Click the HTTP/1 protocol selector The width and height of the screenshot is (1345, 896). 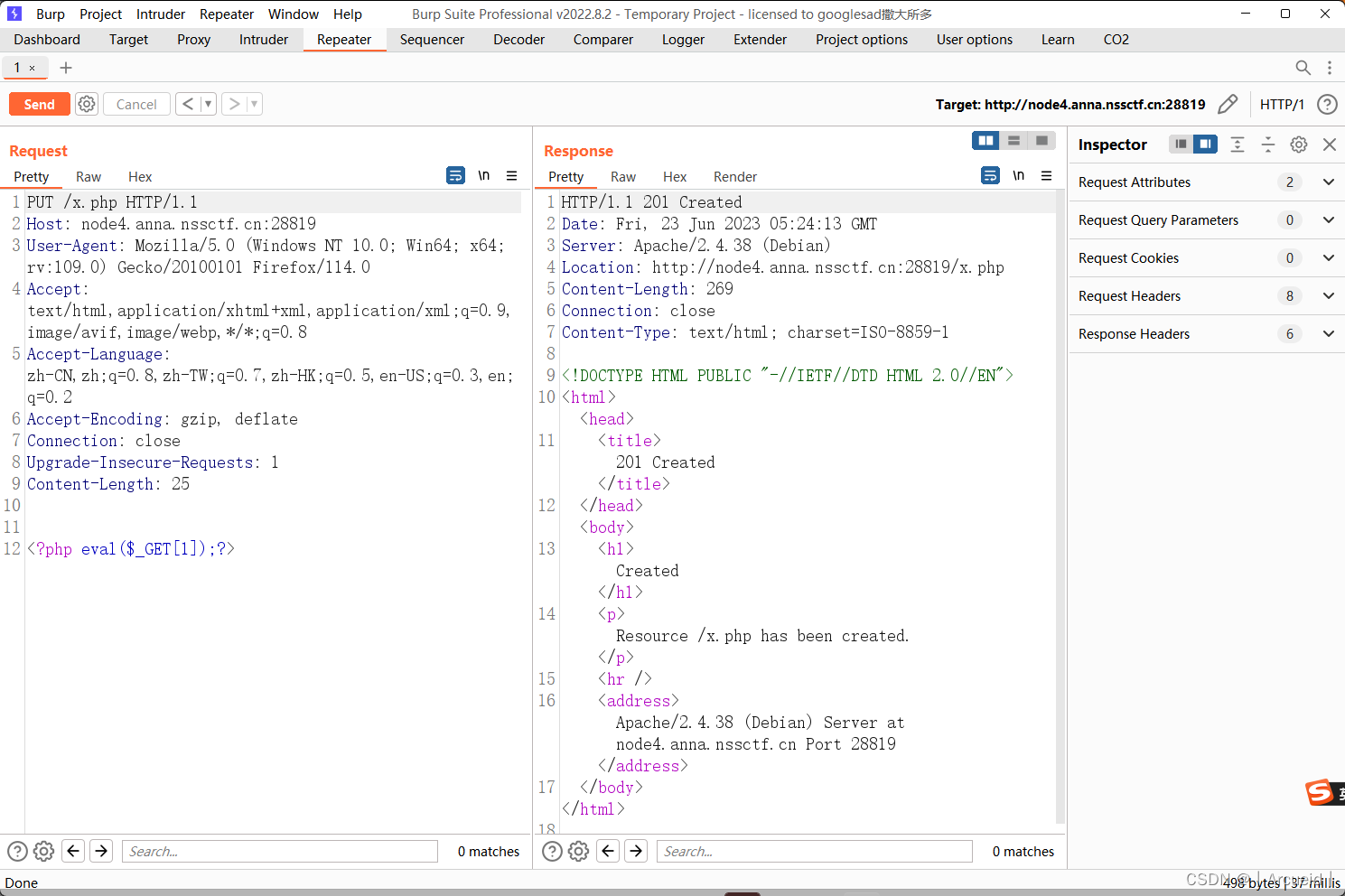pyautogui.click(x=1282, y=104)
